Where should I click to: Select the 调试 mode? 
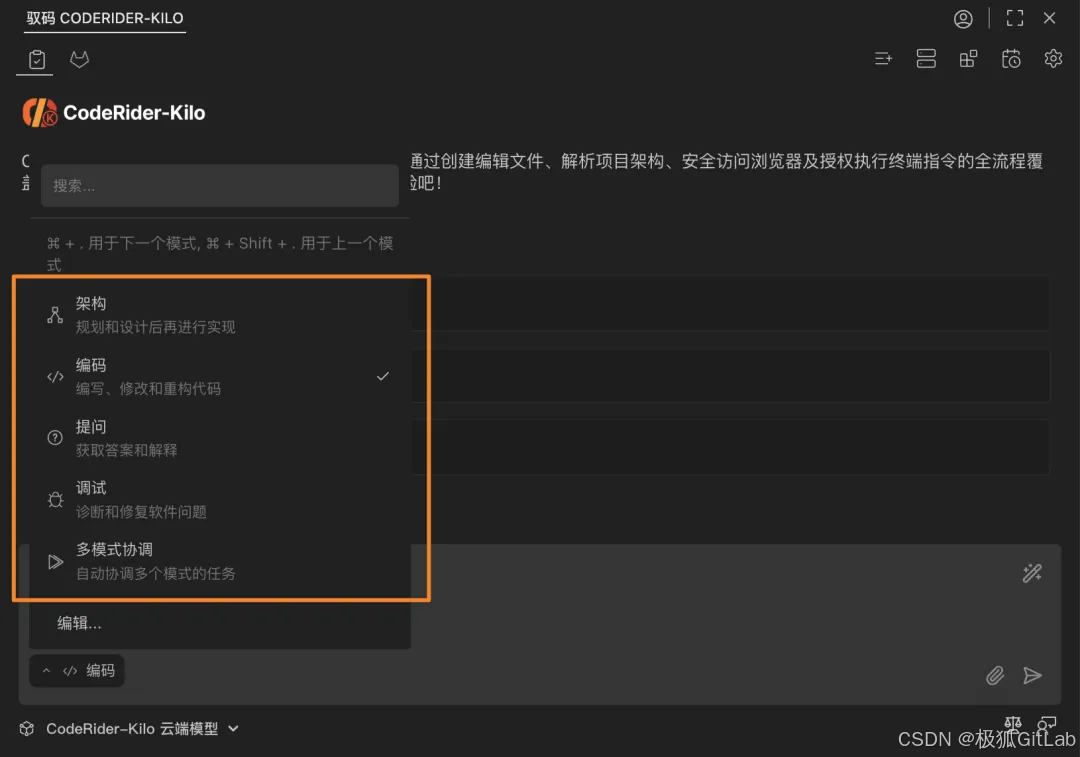[x=220, y=499]
